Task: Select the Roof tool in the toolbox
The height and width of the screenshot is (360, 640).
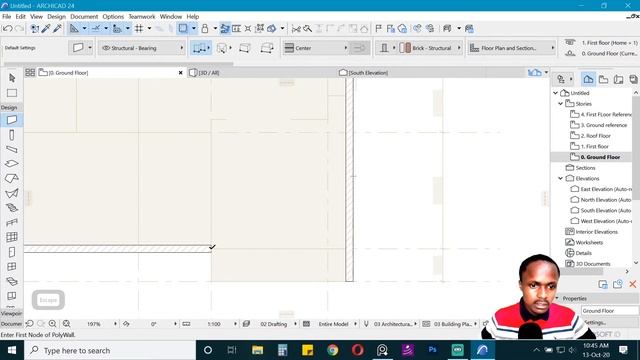Action: coord(12,178)
